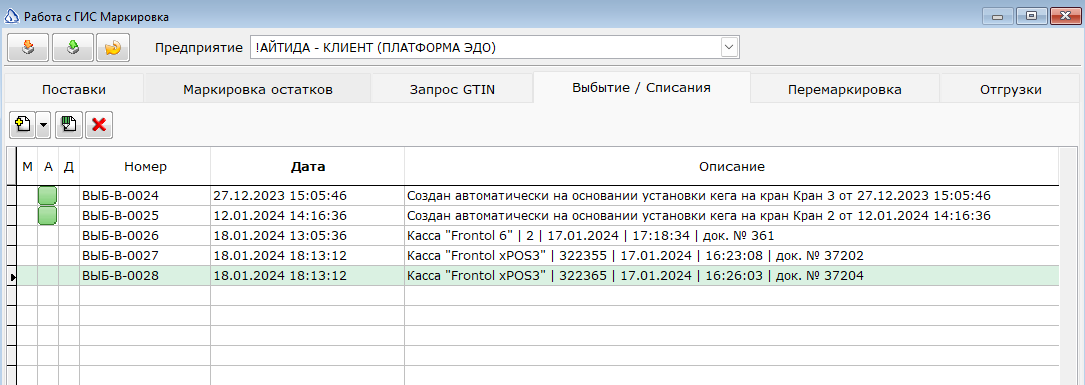Click the М column header
The width and height of the screenshot is (1085, 385).
28,166
